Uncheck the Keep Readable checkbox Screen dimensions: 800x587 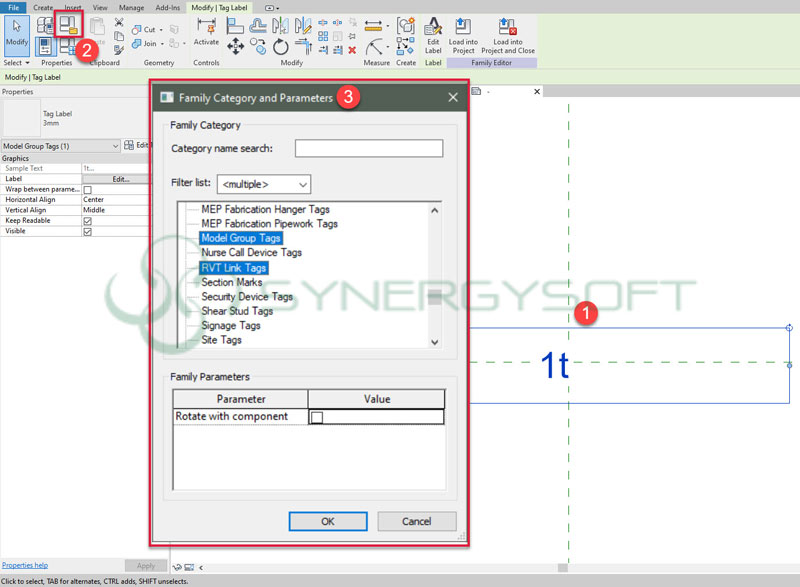point(87,221)
